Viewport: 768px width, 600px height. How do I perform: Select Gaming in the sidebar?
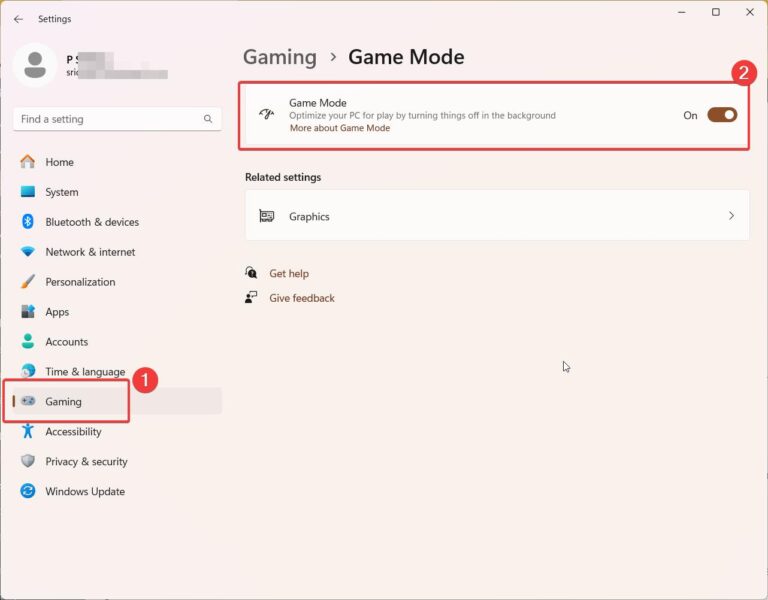[117, 401]
